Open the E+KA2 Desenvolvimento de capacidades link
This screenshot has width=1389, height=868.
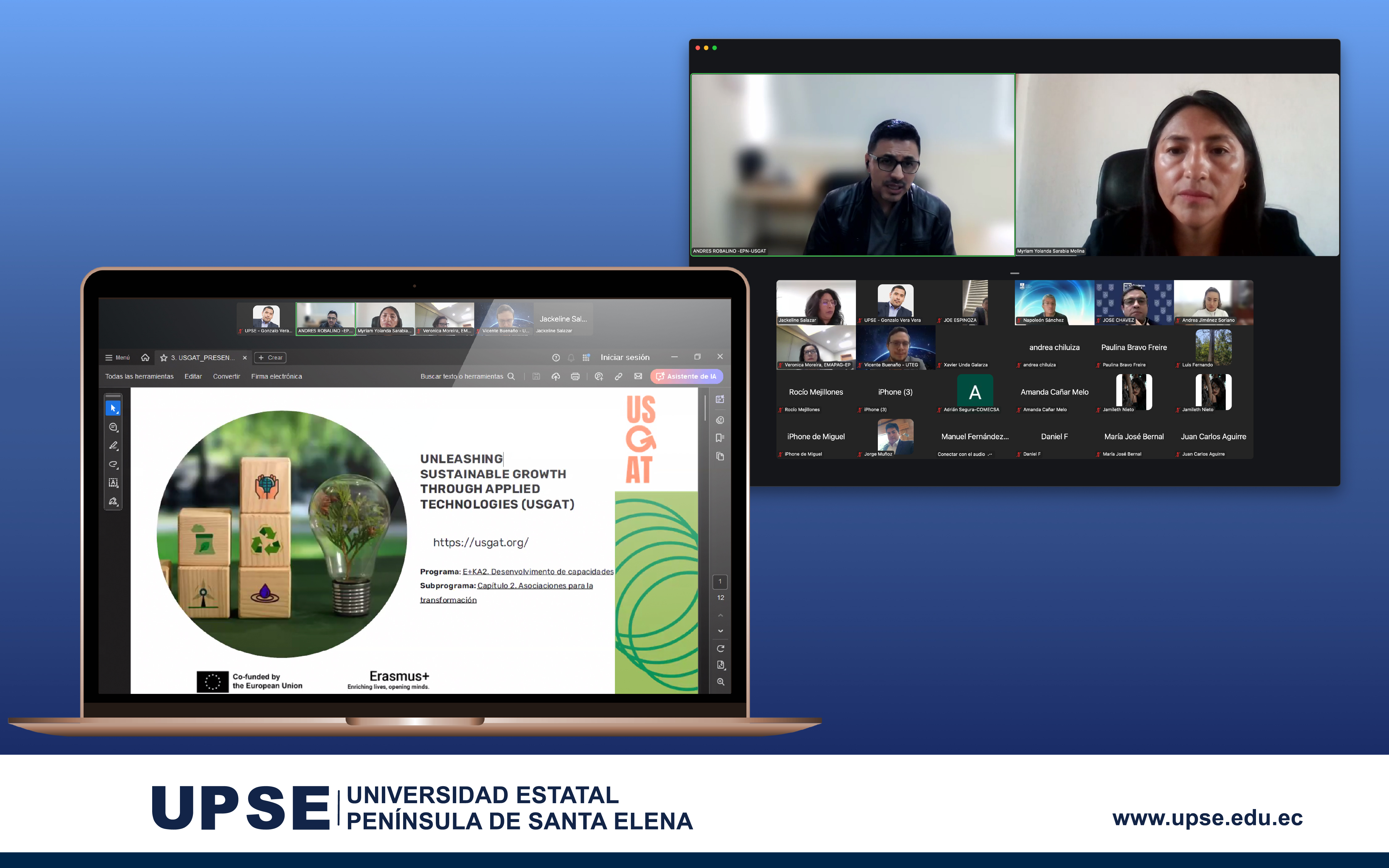point(538,572)
